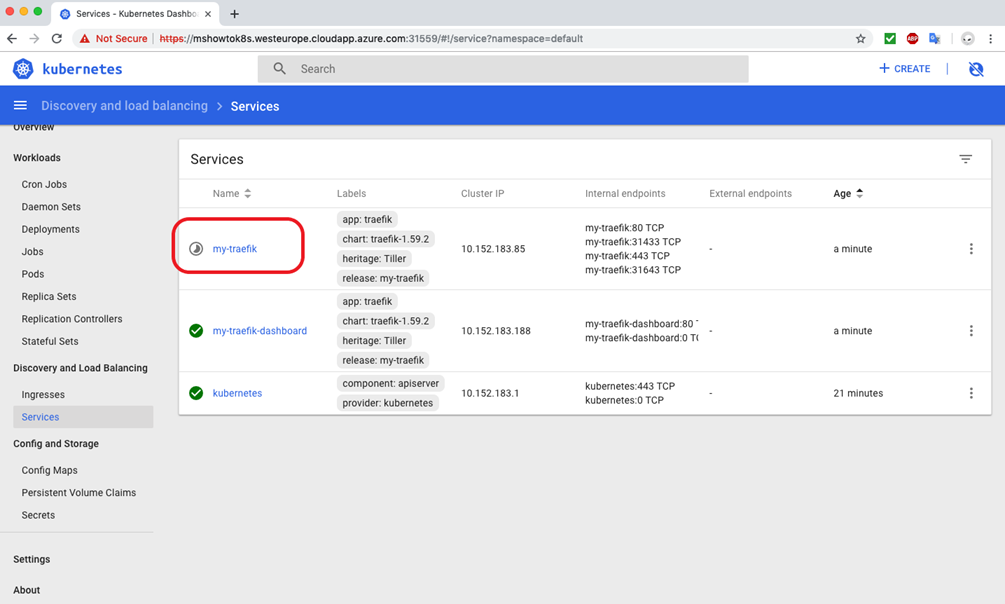Screen dimensions: 1005x604
Task: Close the Services Kubernetes Dashboard tab
Action: 208,13
